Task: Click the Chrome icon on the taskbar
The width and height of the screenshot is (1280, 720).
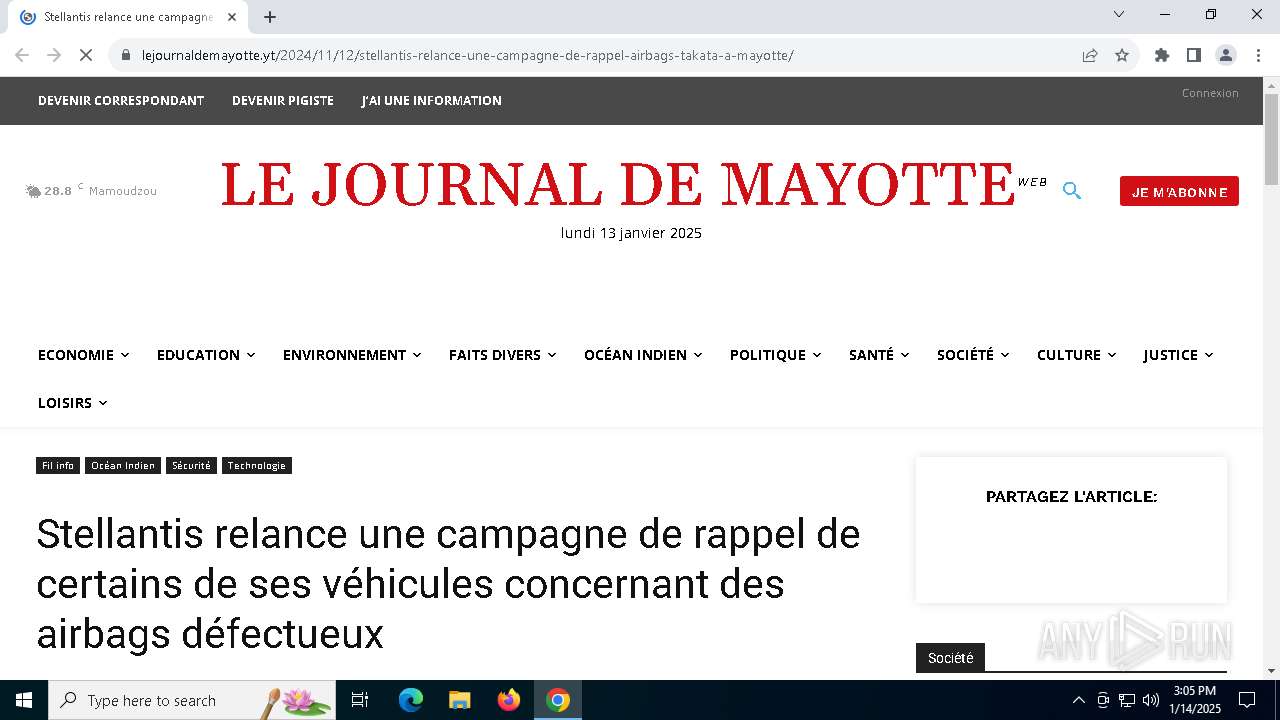Action: (x=558, y=700)
